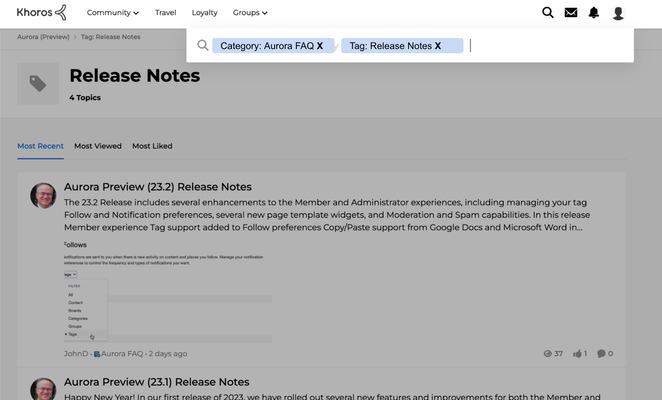This screenshot has height=400, width=662.
Task: Open the search magnifier in header
Action: 548,13
